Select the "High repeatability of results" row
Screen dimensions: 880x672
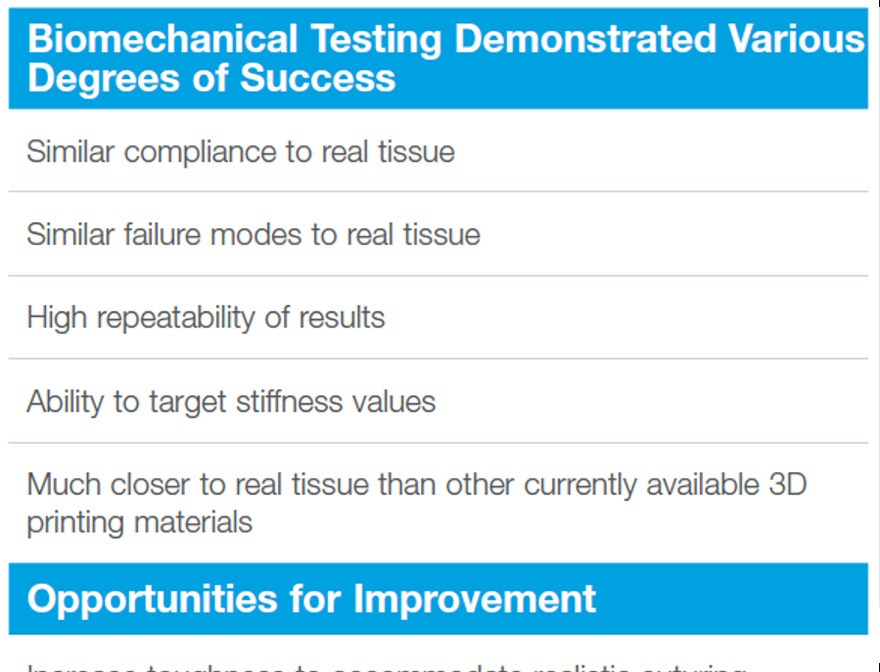205,317
